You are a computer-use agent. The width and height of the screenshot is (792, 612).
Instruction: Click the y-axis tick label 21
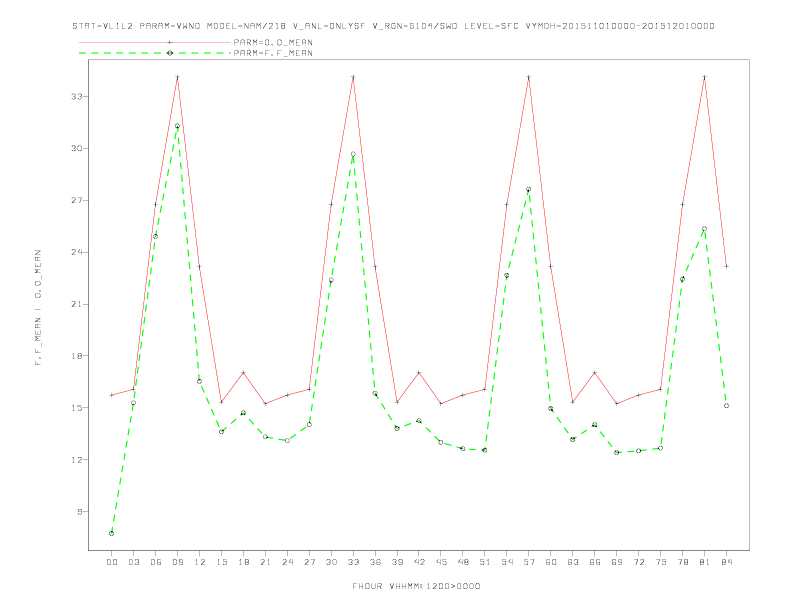(x=77, y=304)
